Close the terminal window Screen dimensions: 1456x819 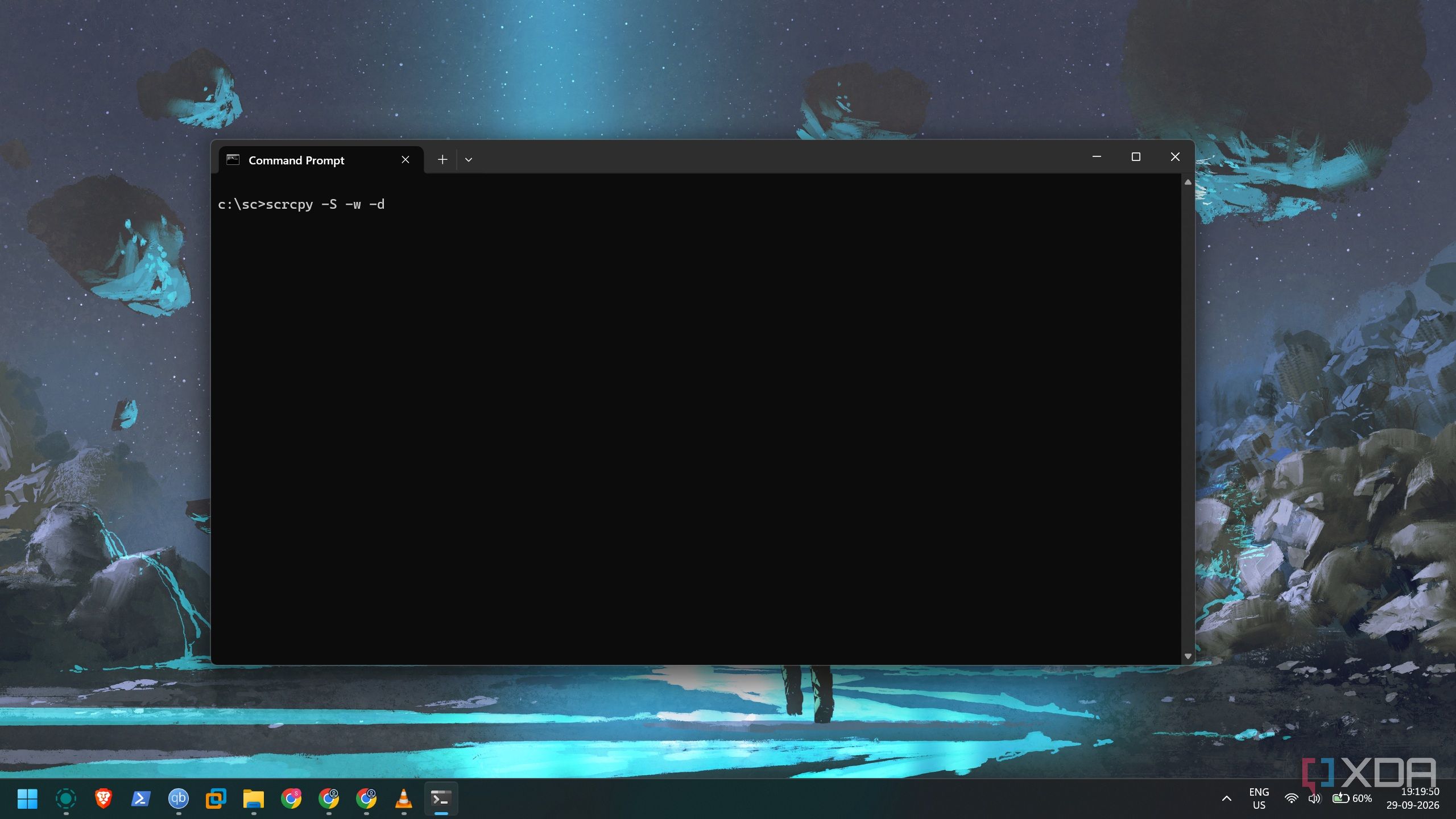tap(1175, 156)
